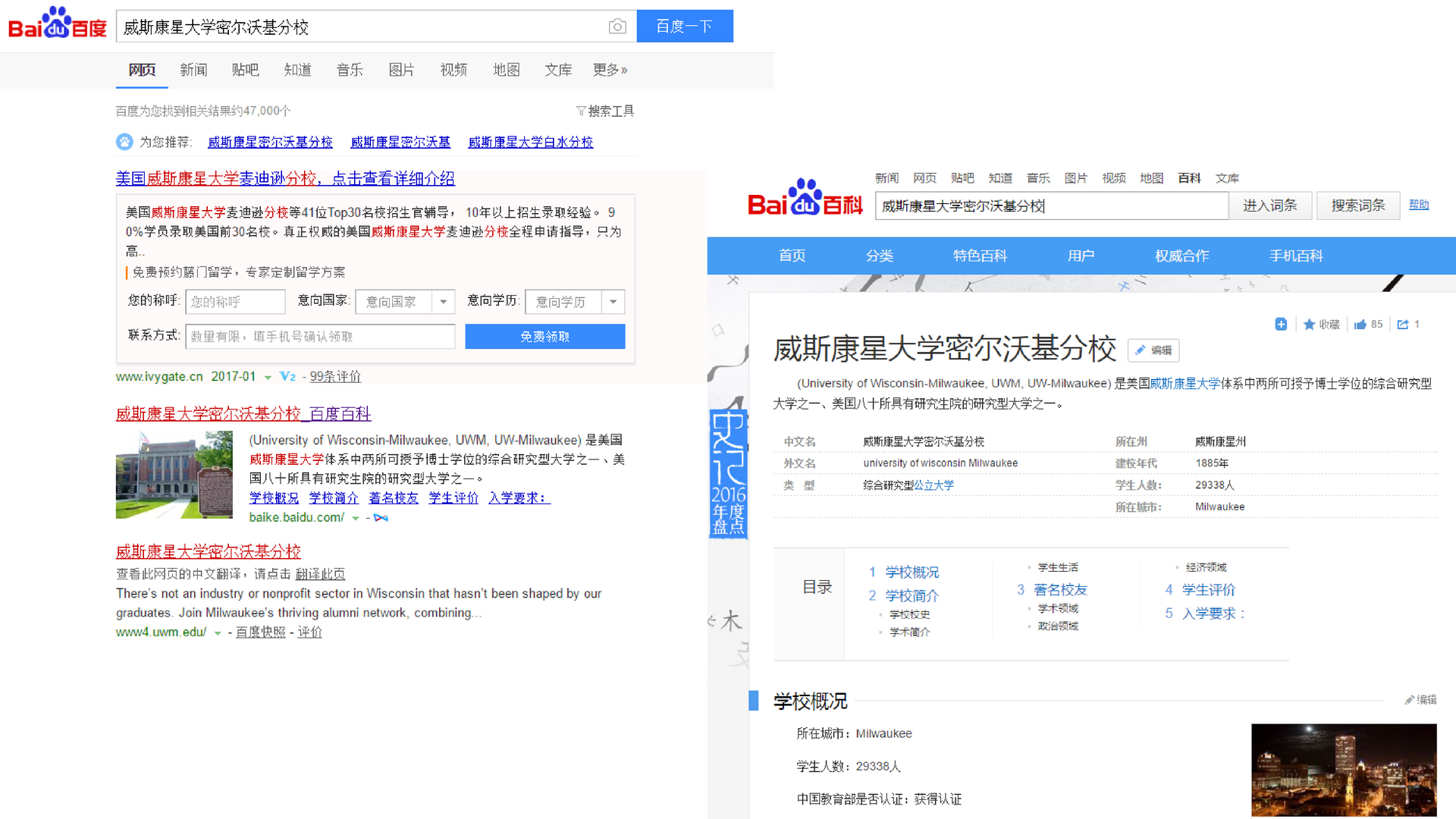Open Baike 分类 nav item
This screenshot has width=1456, height=819.
880,256
